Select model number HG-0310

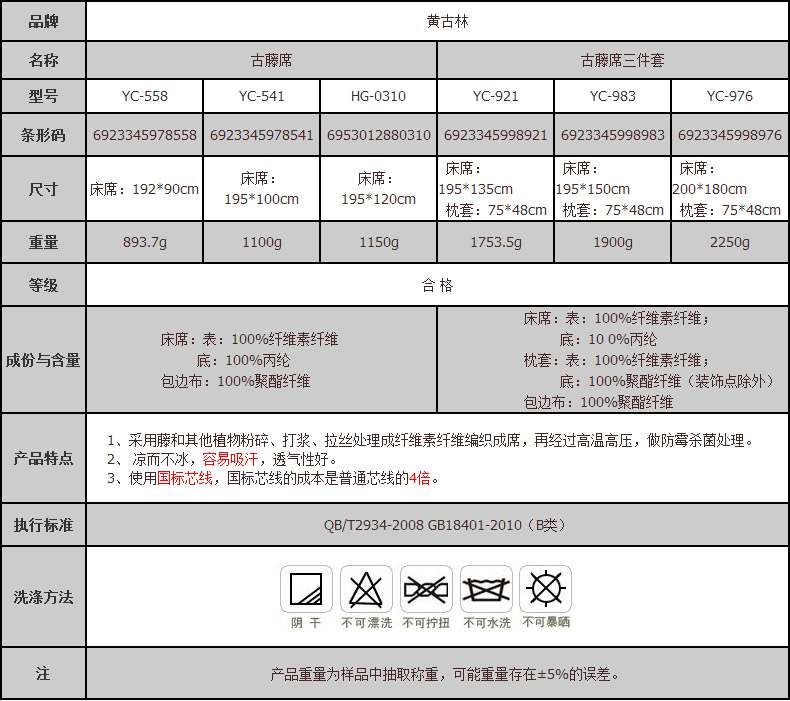[378, 96]
